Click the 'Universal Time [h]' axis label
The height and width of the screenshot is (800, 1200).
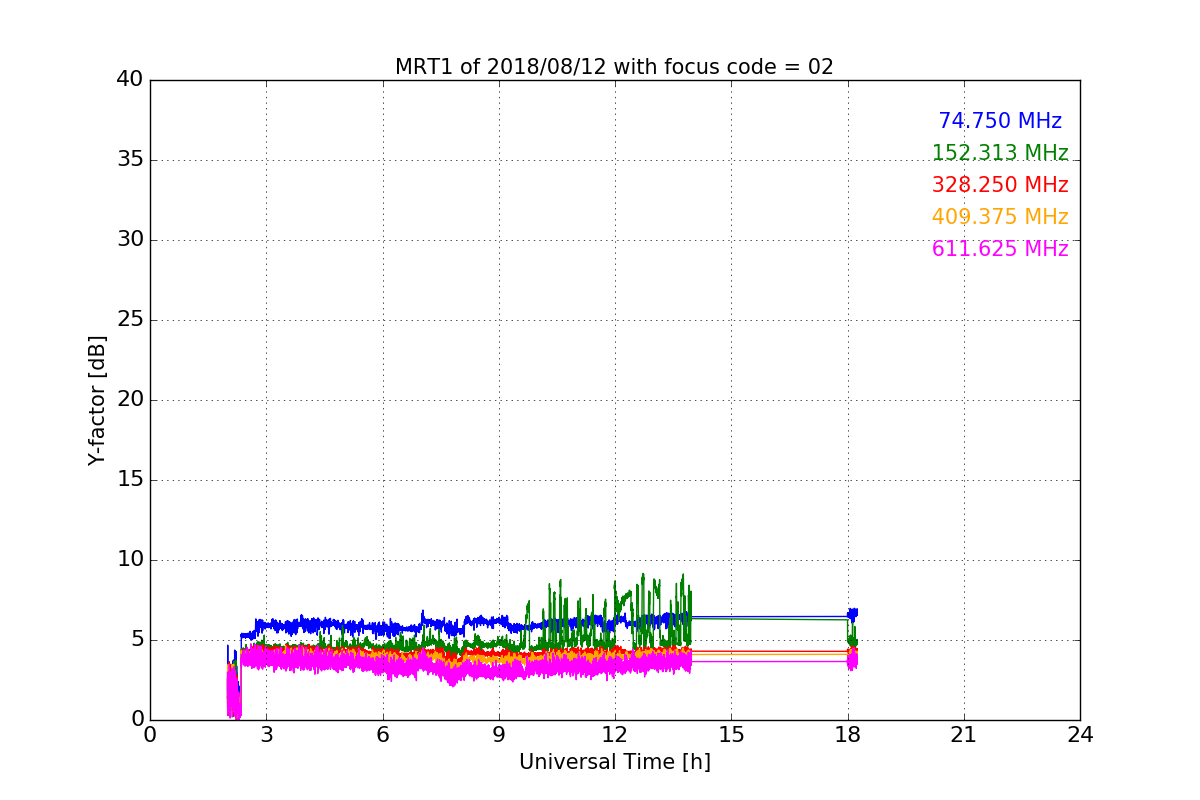pos(614,762)
